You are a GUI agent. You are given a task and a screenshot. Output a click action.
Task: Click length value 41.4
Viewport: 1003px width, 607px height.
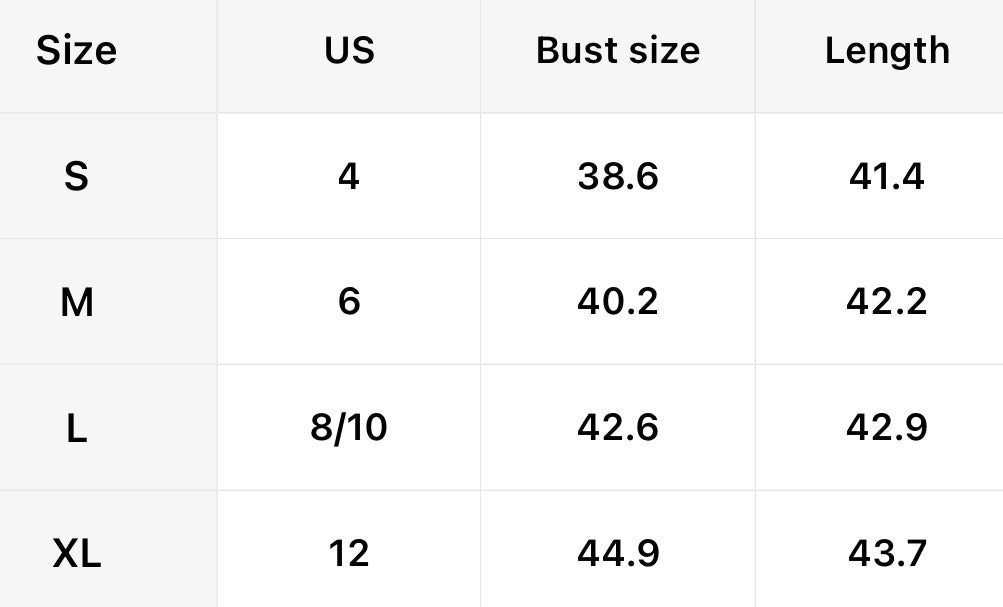click(887, 176)
